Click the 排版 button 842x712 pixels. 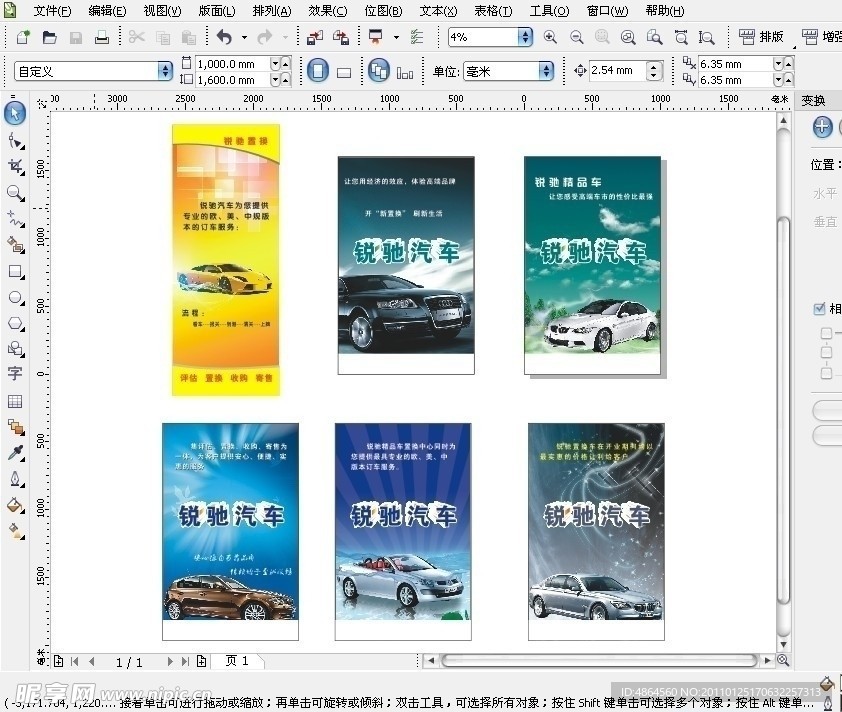[x=761, y=37]
